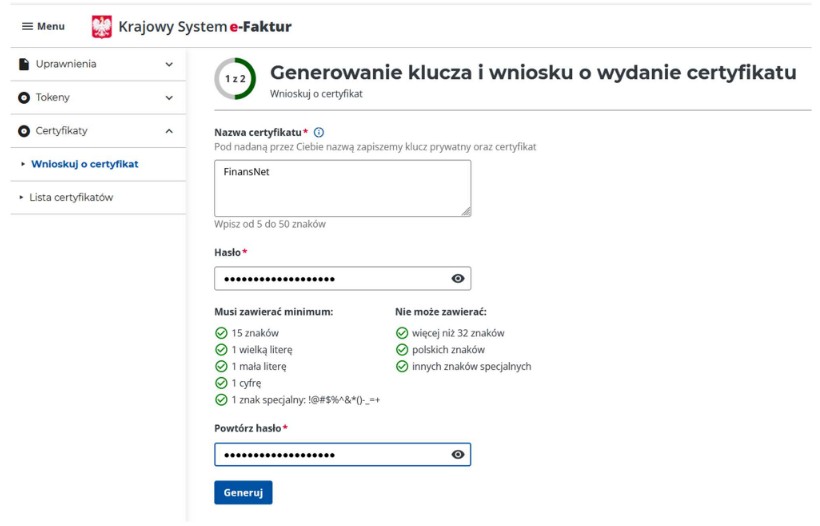Image resolution: width=820 pixels, height=526 pixels.
Task: Click checkmark icon beside 1 znak specjalny
Action: [221, 400]
